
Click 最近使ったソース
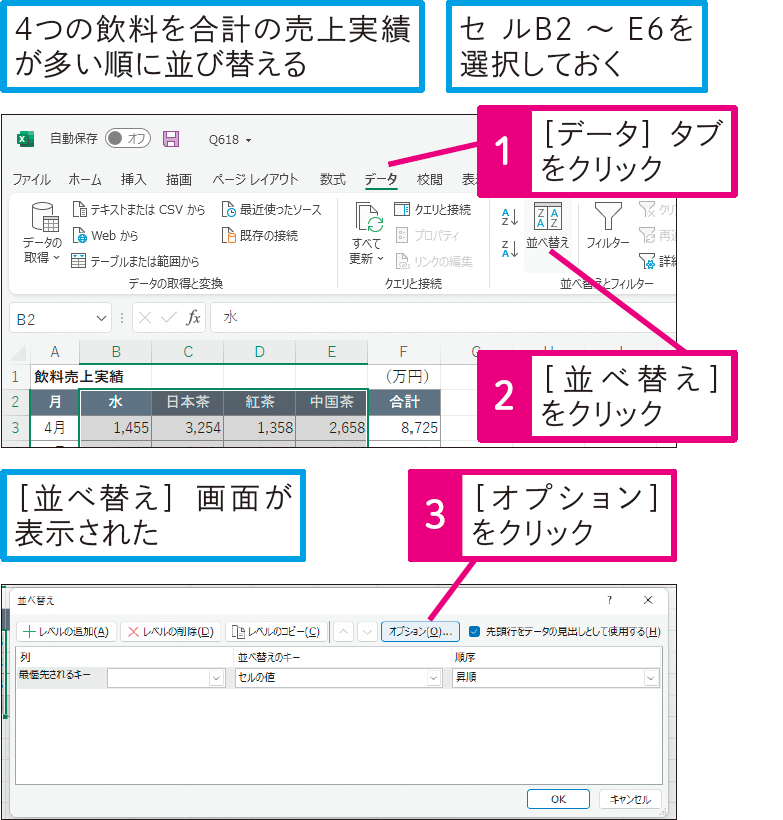tap(271, 210)
